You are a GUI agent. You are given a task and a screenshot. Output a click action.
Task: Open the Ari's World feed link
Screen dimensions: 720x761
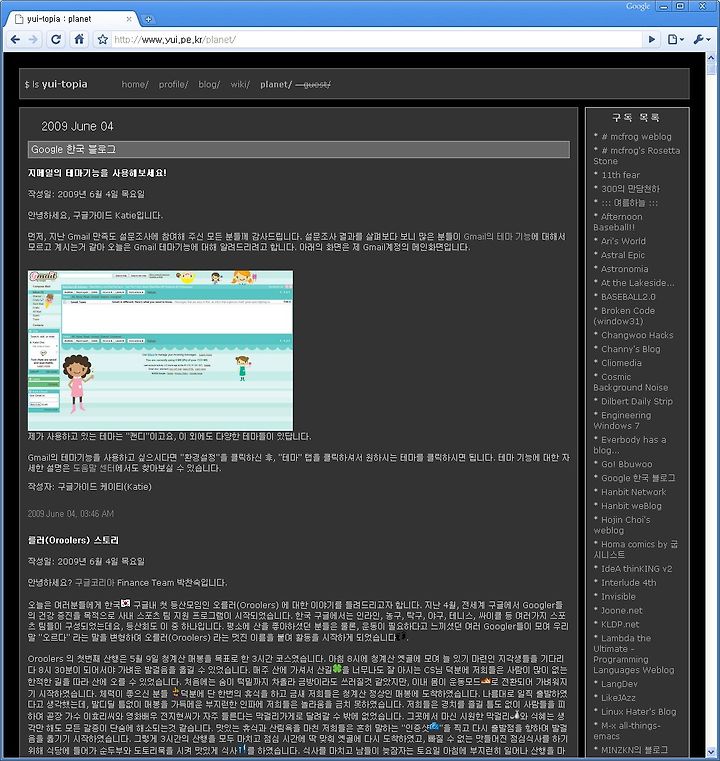coord(623,241)
